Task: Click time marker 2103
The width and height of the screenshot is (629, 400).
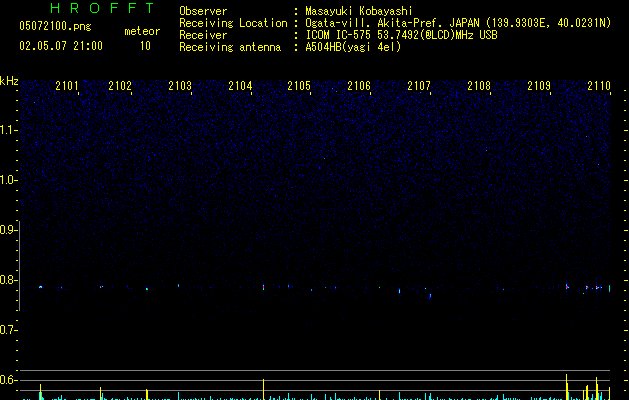Action: pos(180,86)
